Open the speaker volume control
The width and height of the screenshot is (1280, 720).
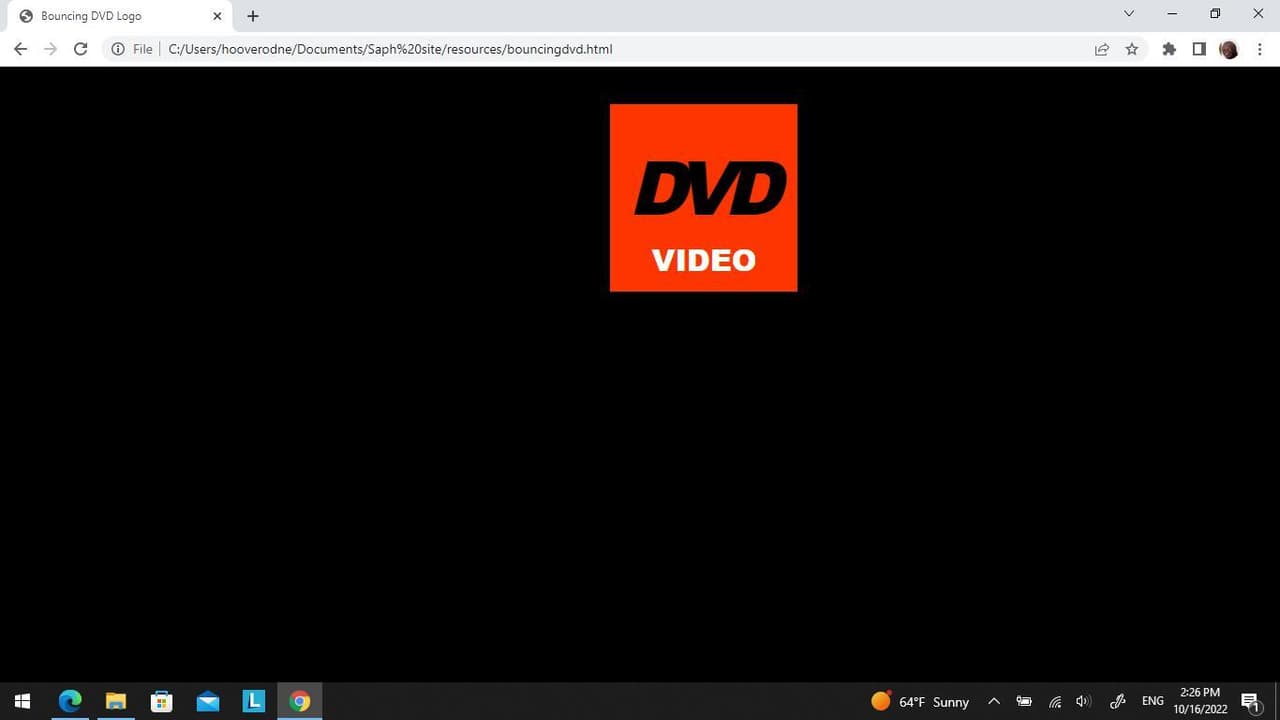tap(1083, 701)
